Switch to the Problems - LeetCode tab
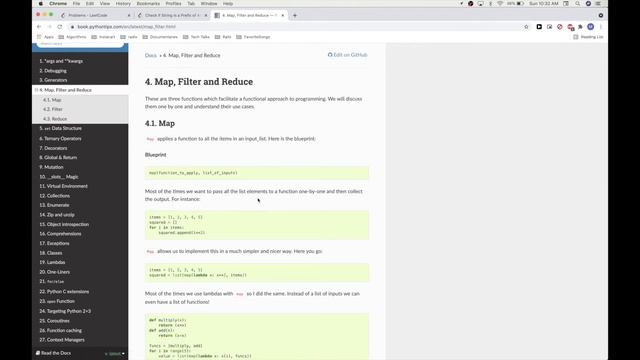 [95, 16]
